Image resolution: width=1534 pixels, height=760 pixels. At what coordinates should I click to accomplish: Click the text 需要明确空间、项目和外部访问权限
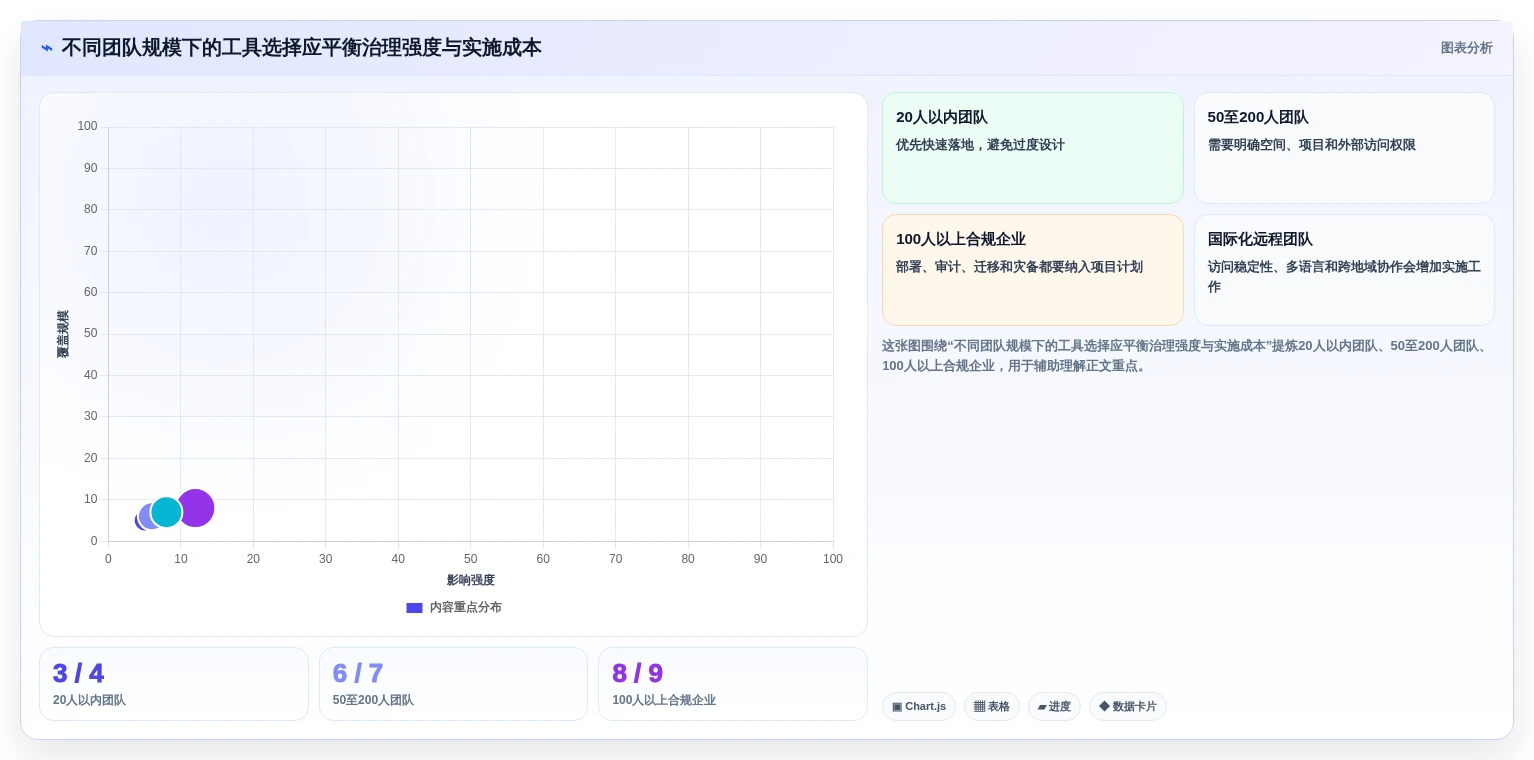(1312, 145)
